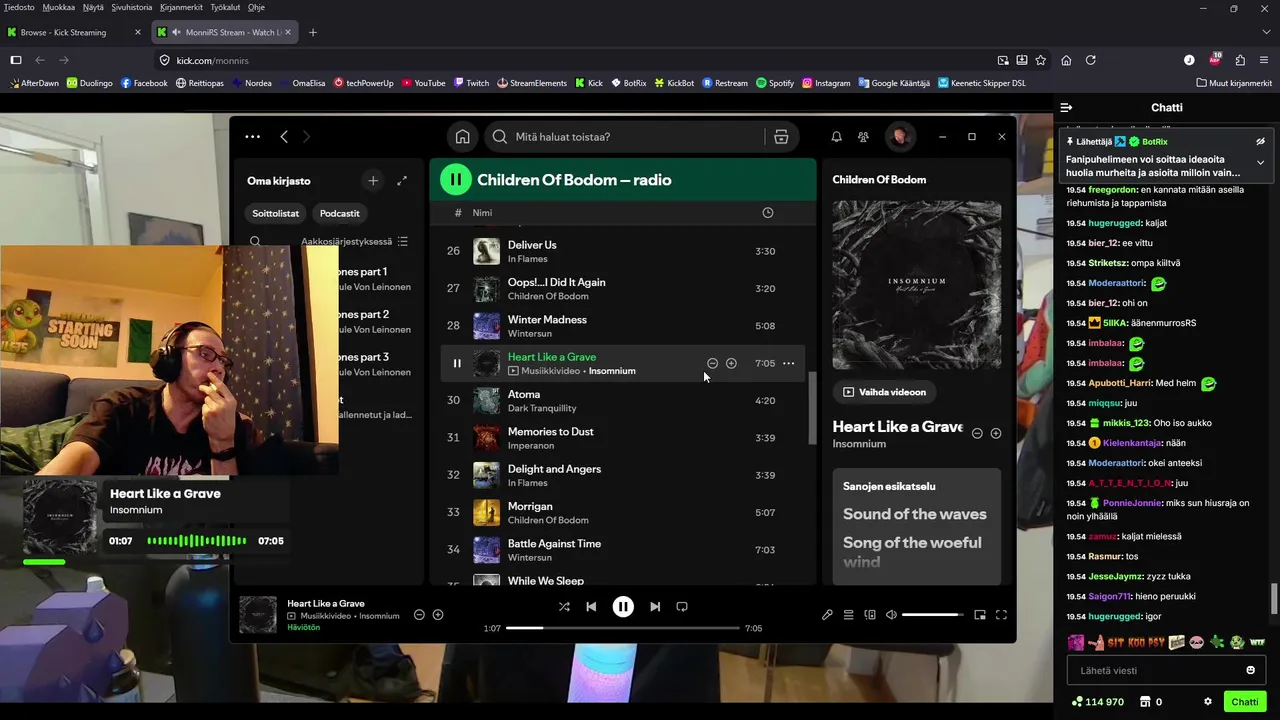Open friend activity icon in Spotify
This screenshot has height=720, width=1280.
864,137
